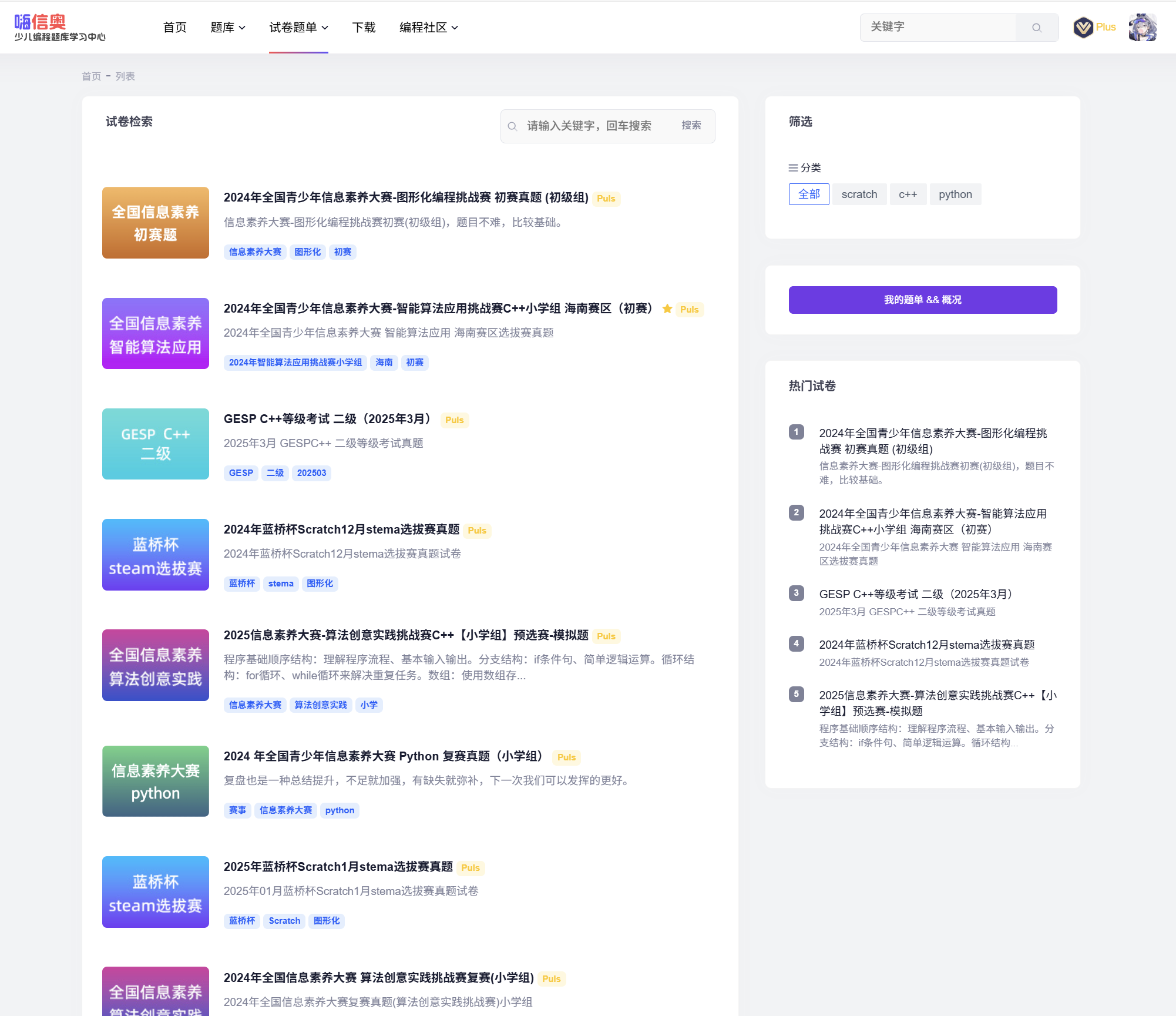
Task: Open the 下载 nav item
Action: [x=364, y=28]
